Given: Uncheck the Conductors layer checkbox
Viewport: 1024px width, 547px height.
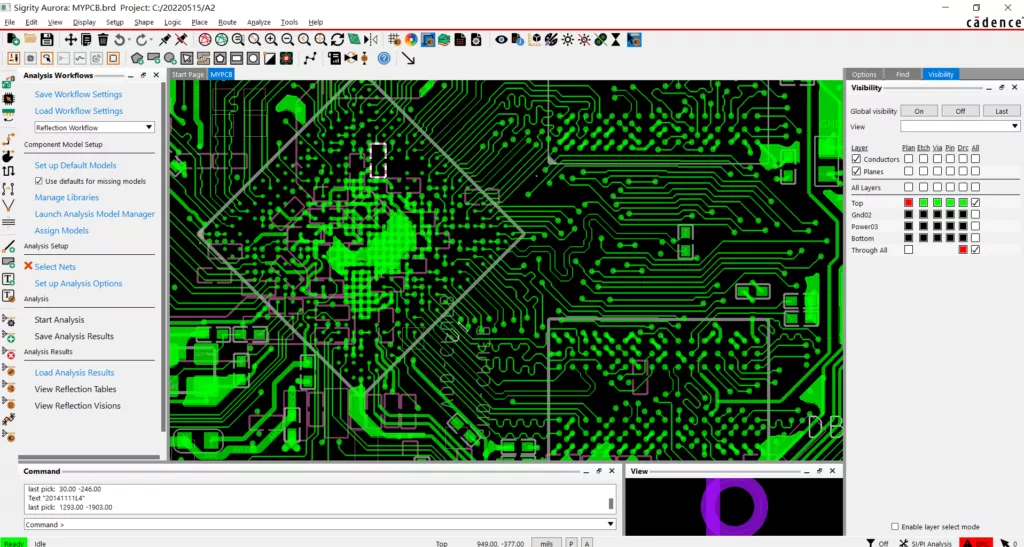Looking at the screenshot, I should 856,159.
